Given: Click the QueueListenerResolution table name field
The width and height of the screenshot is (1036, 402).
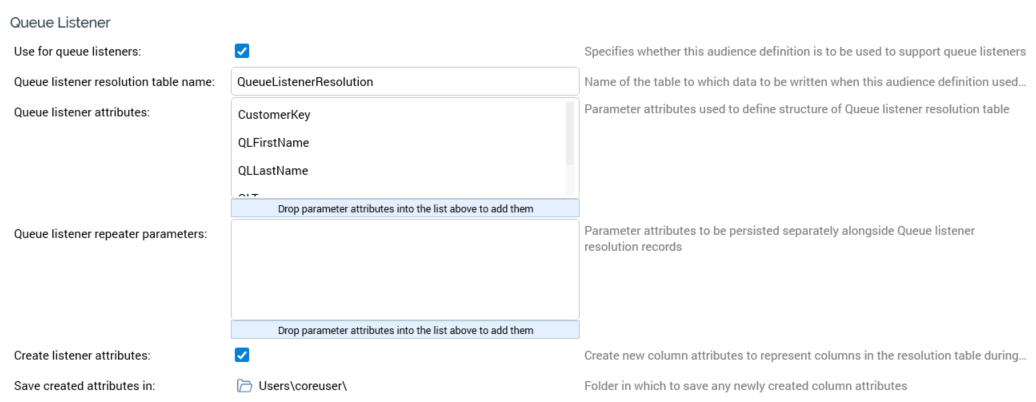Looking at the screenshot, I should point(405,82).
